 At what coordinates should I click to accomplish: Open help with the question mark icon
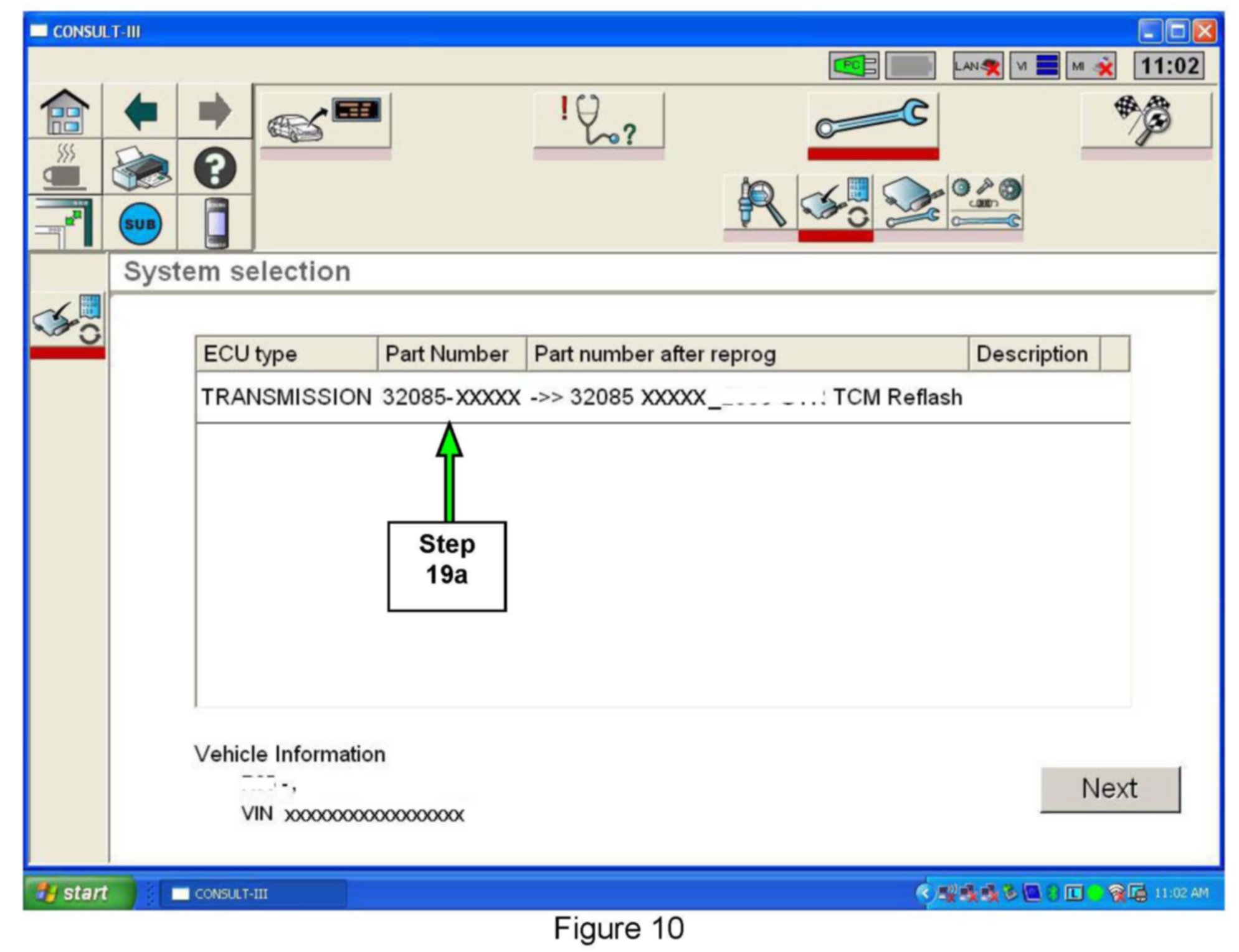pos(214,169)
